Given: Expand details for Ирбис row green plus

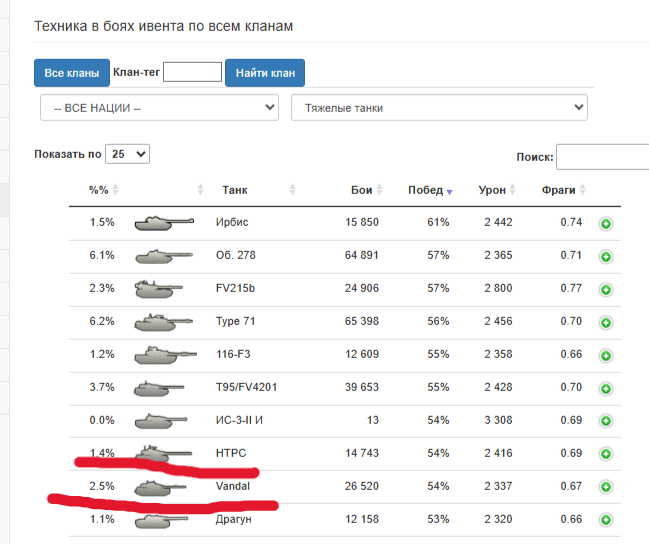Looking at the screenshot, I should [x=606, y=224].
